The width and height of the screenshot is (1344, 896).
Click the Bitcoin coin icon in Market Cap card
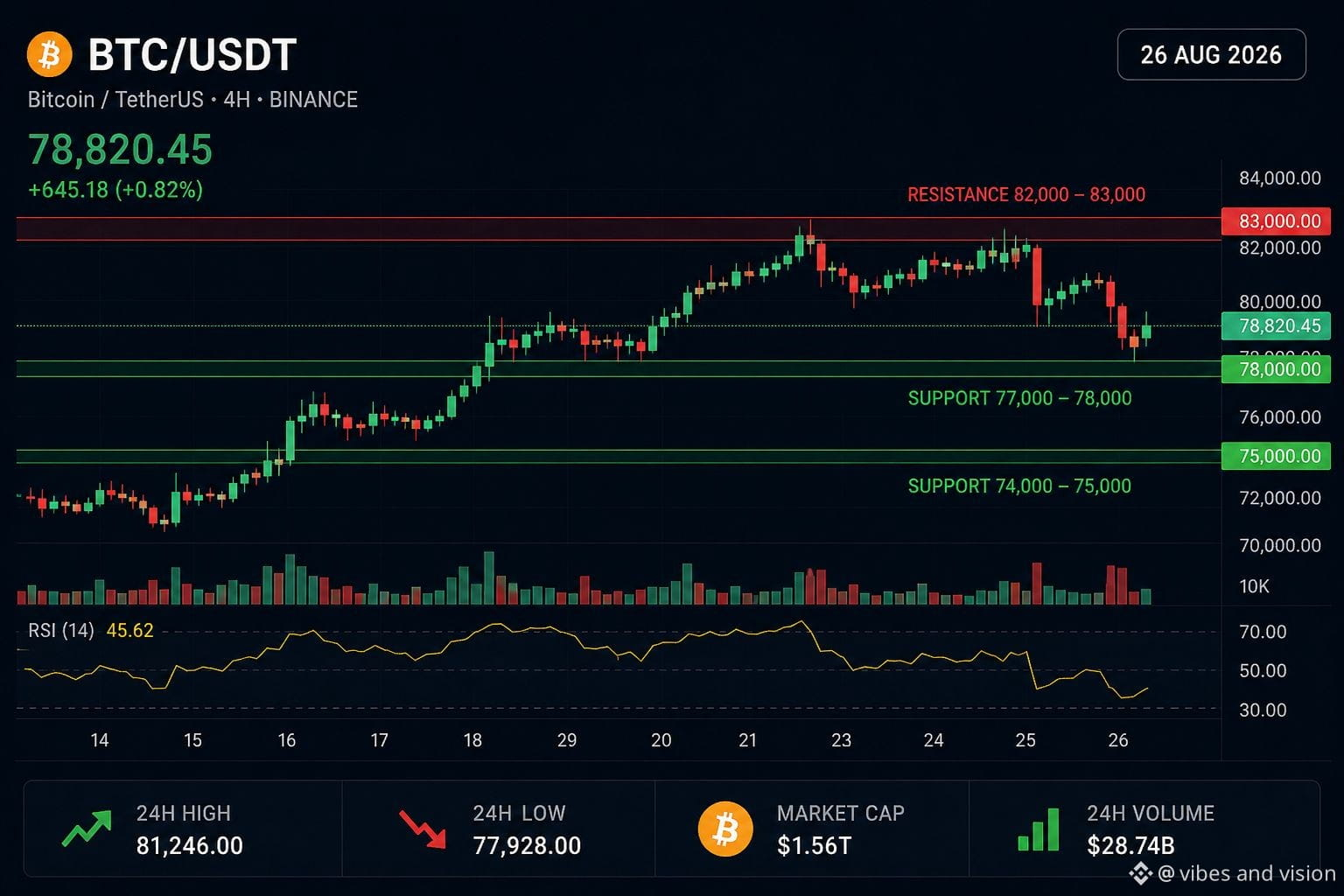[725, 829]
